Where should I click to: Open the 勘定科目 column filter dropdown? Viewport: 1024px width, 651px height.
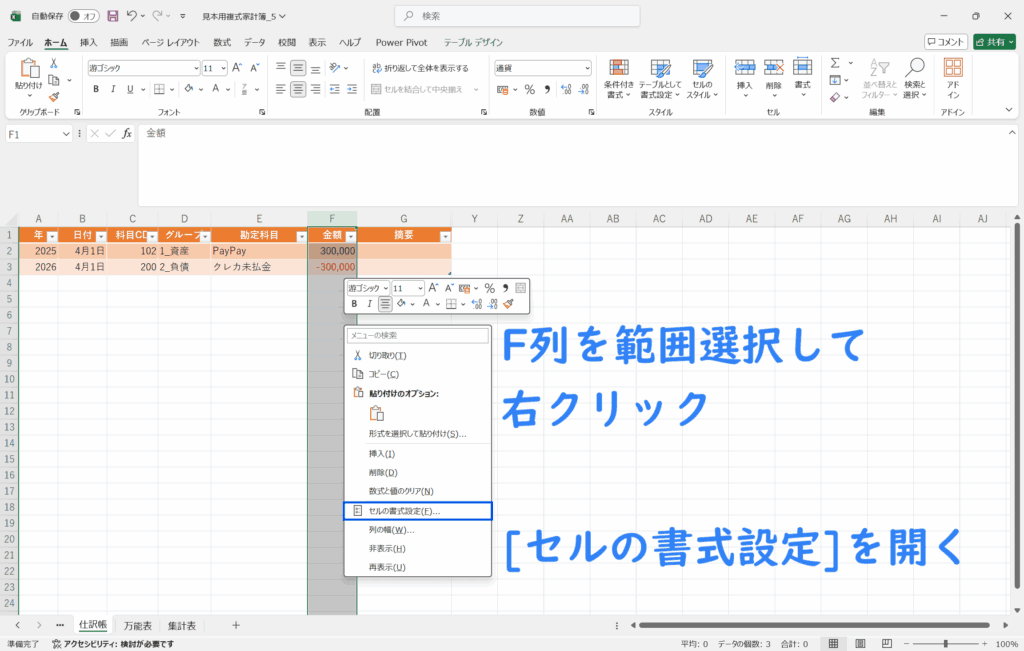(x=300, y=236)
